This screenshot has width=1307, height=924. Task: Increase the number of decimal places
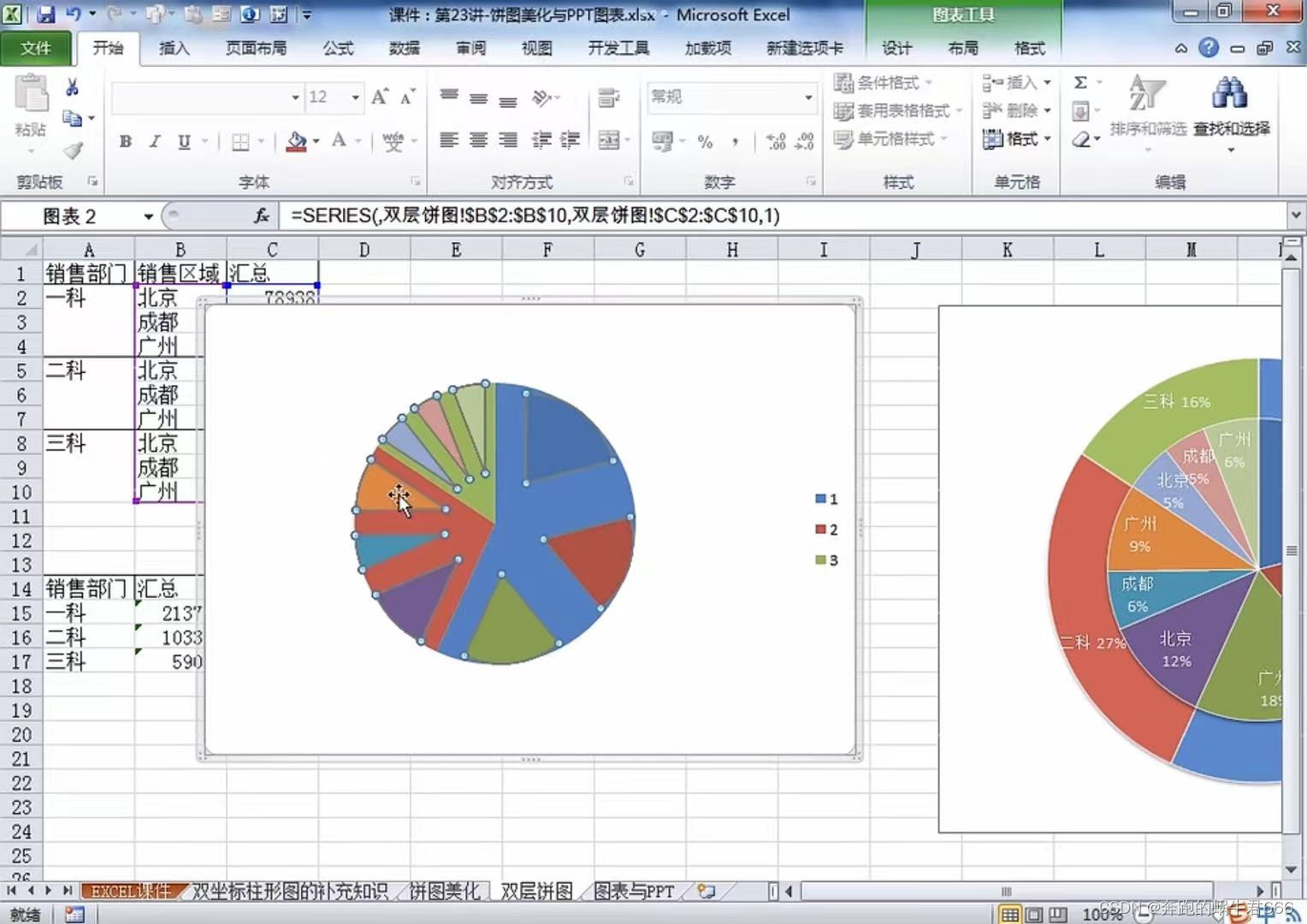tap(776, 141)
